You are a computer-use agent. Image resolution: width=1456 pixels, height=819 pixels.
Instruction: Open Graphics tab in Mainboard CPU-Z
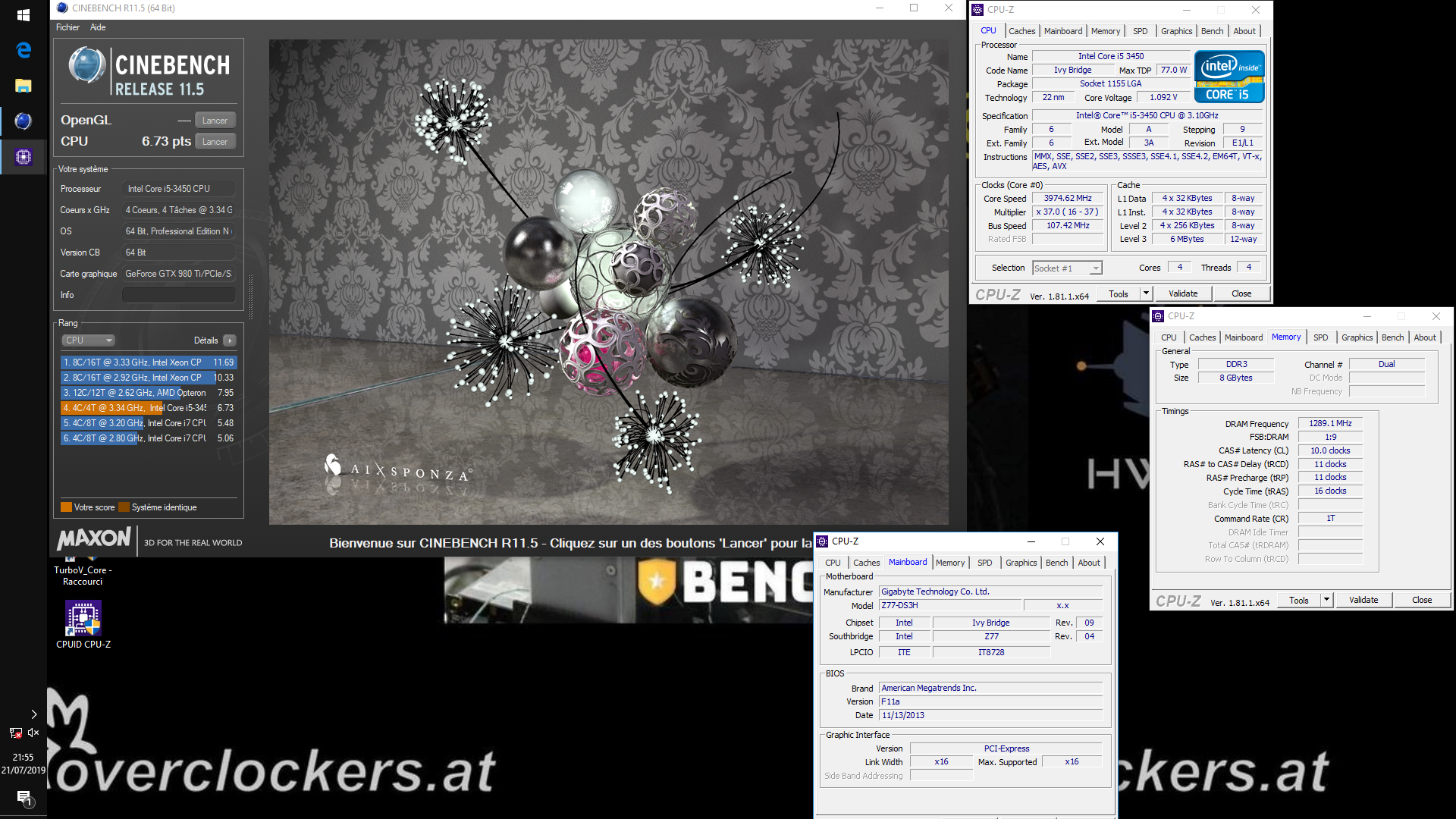[1021, 563]
